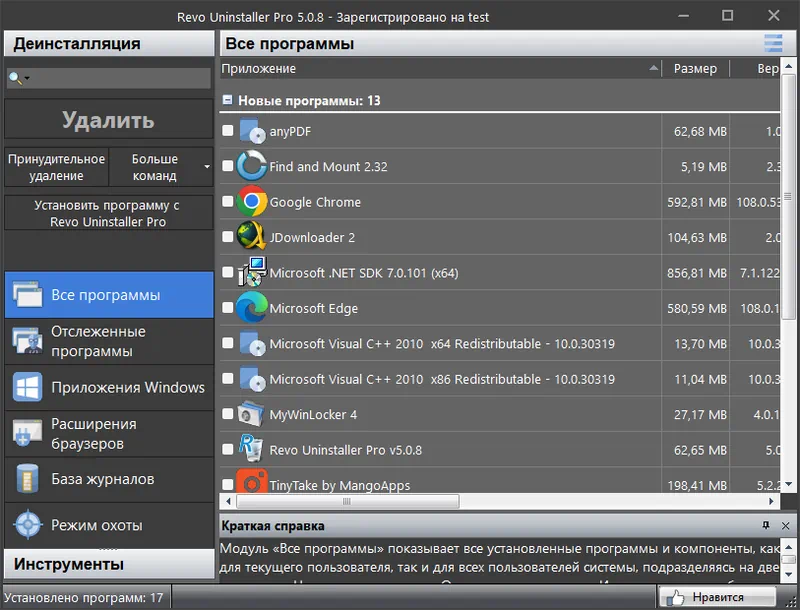Click the JDownloader 2 icon

[x=252, y=237]
